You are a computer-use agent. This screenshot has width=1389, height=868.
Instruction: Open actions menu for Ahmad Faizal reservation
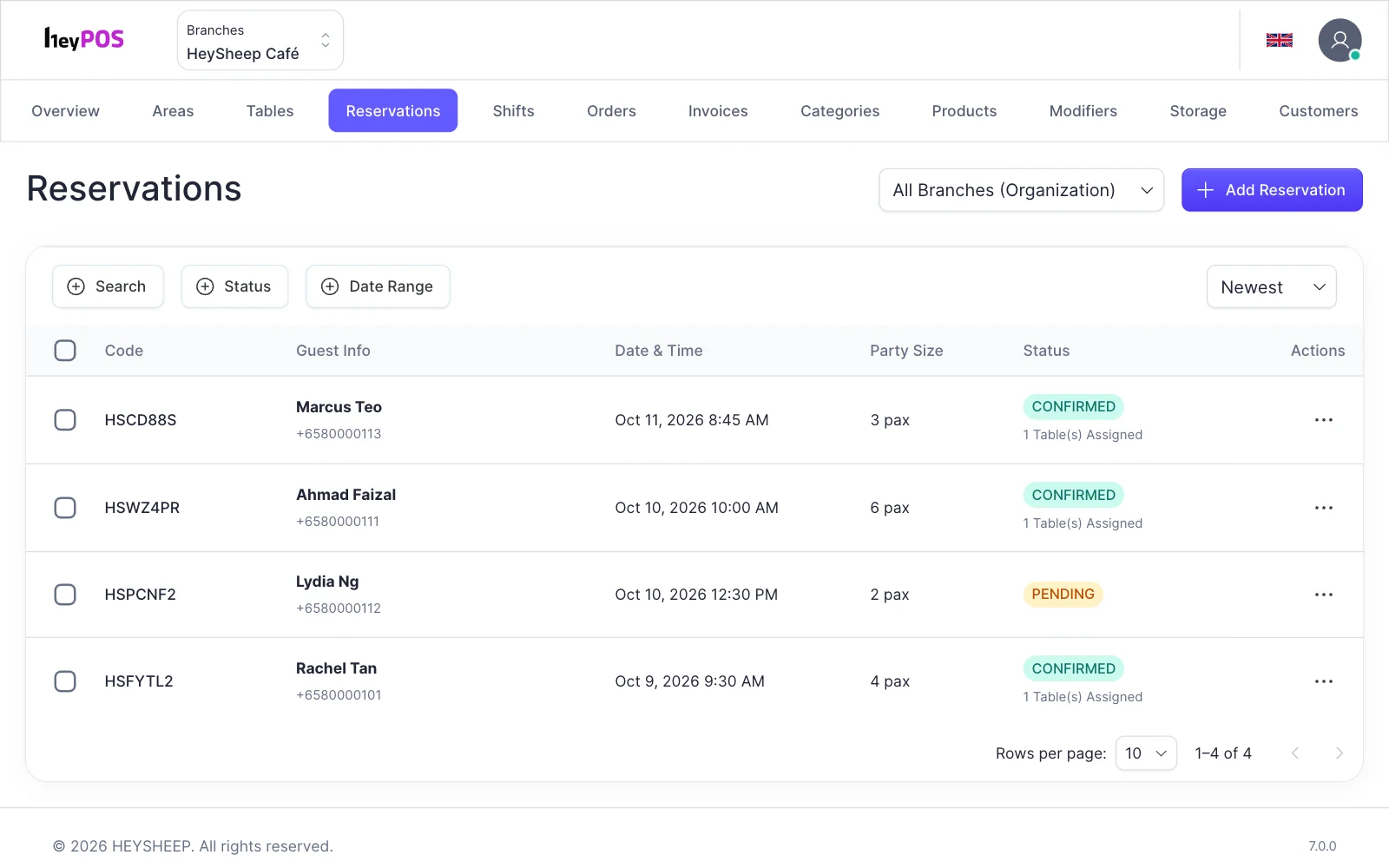1323,508
